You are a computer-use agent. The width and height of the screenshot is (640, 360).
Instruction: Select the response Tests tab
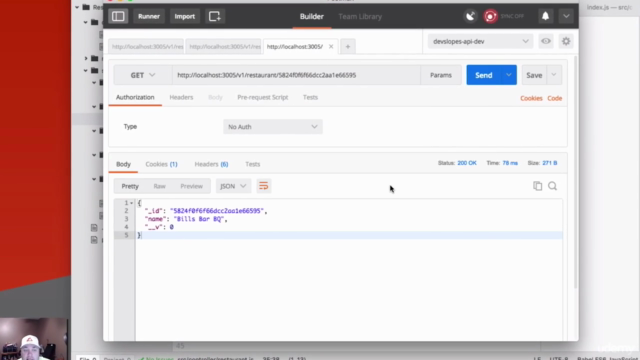click(252, 164)
